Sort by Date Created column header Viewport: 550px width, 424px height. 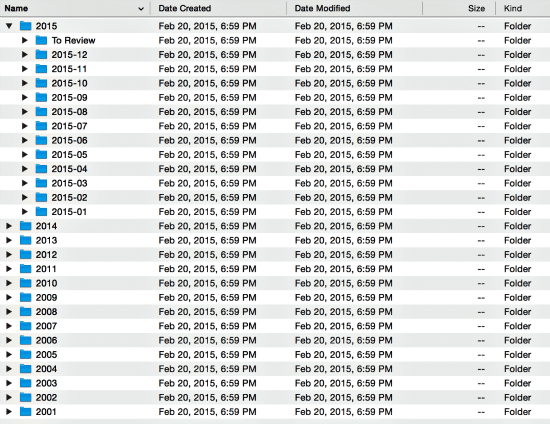(185, 8)
